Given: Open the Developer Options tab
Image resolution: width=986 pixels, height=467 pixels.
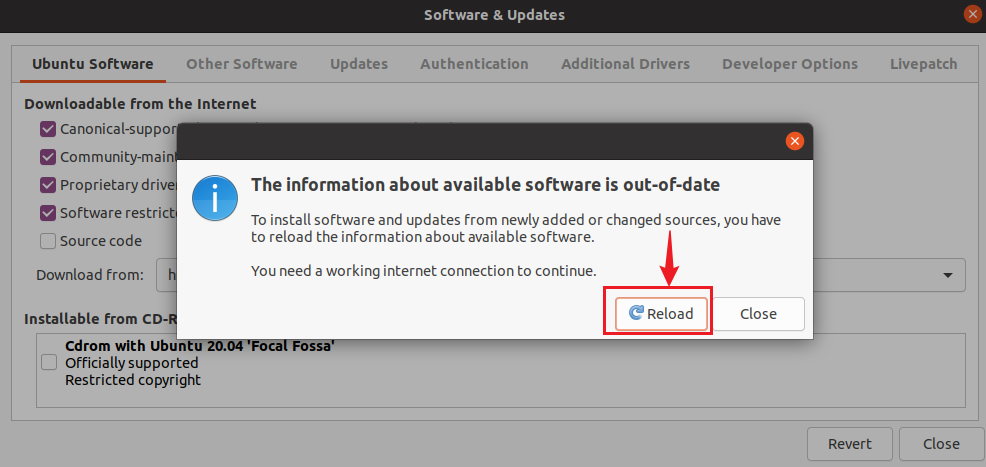Looking at the screenshot, I should click(790, 64).
